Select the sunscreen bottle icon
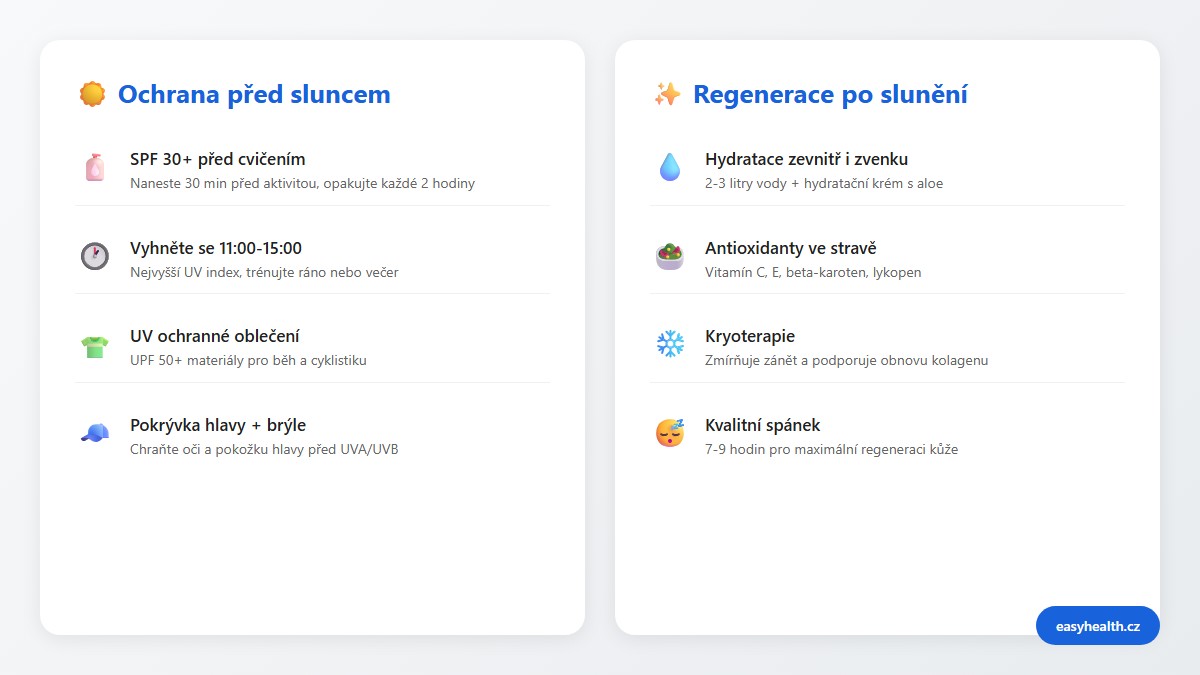The image size is (1200, 675). (95, 167)
